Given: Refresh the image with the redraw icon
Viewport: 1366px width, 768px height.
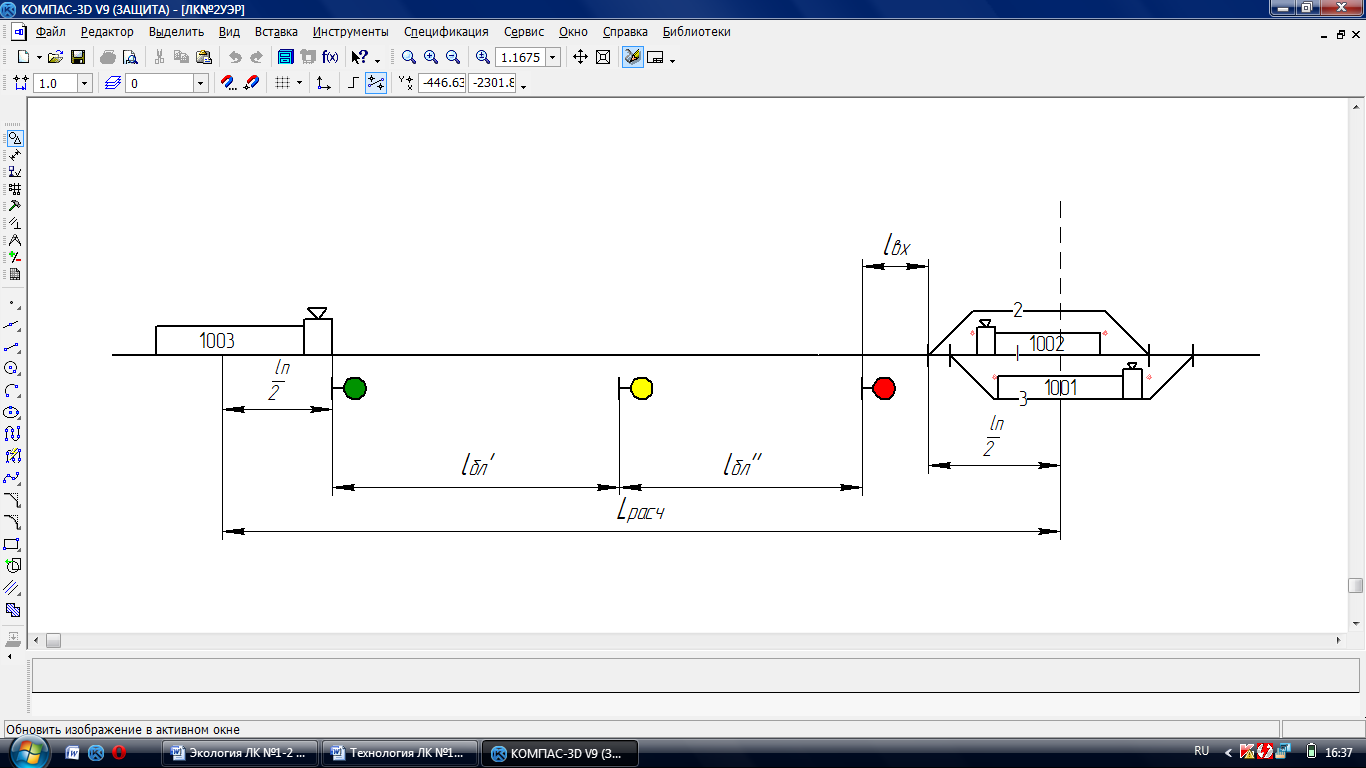Looking at the screenshot, I should click(632, 58).
